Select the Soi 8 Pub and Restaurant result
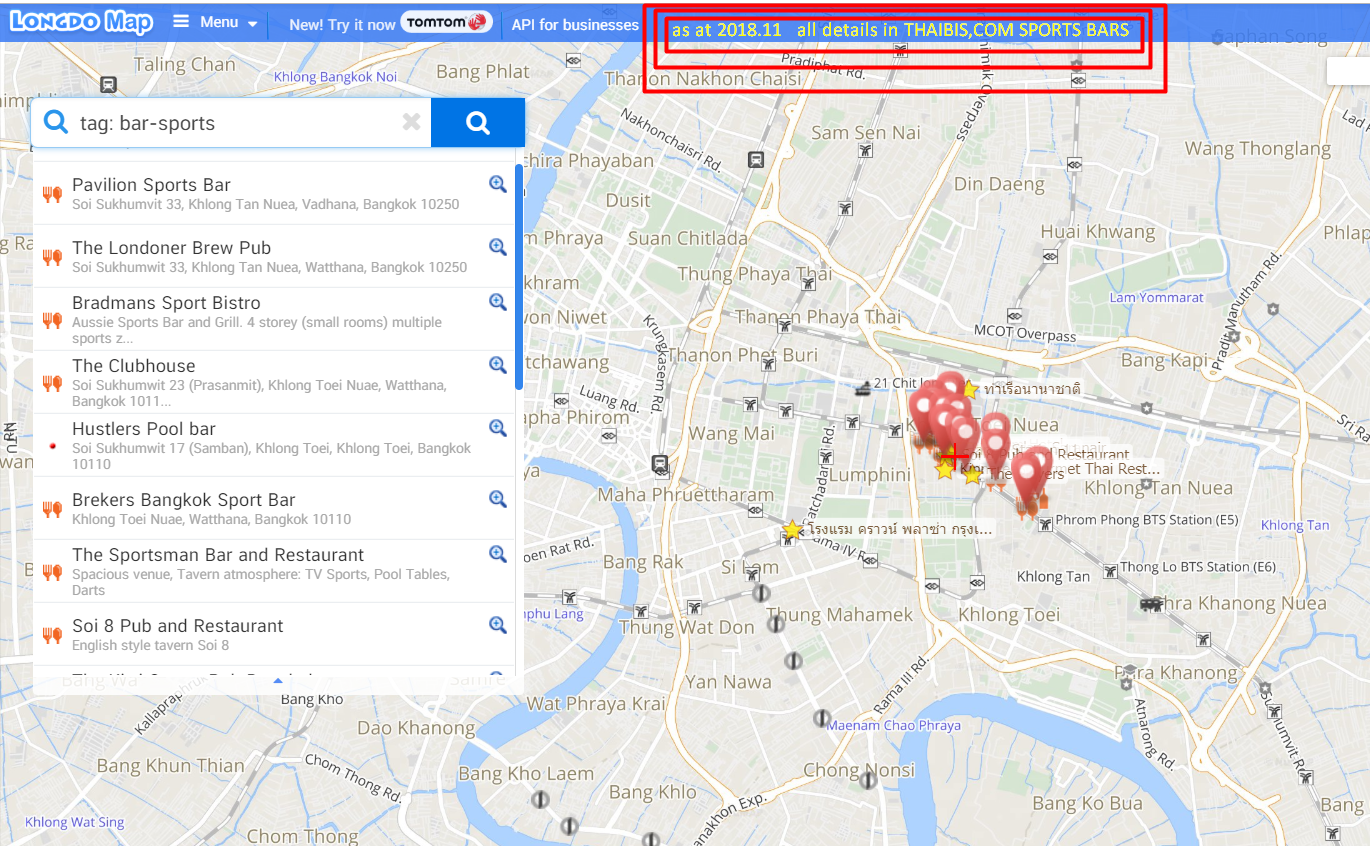 273,634
